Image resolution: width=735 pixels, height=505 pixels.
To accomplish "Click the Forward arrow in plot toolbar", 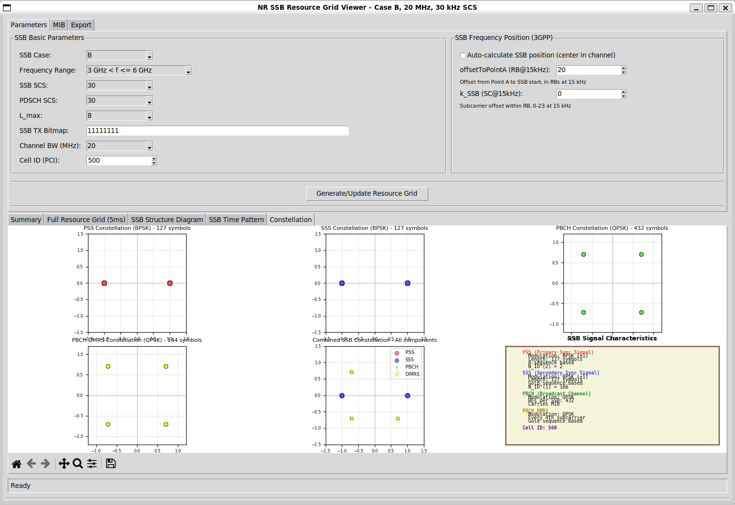I will [45, 464].
